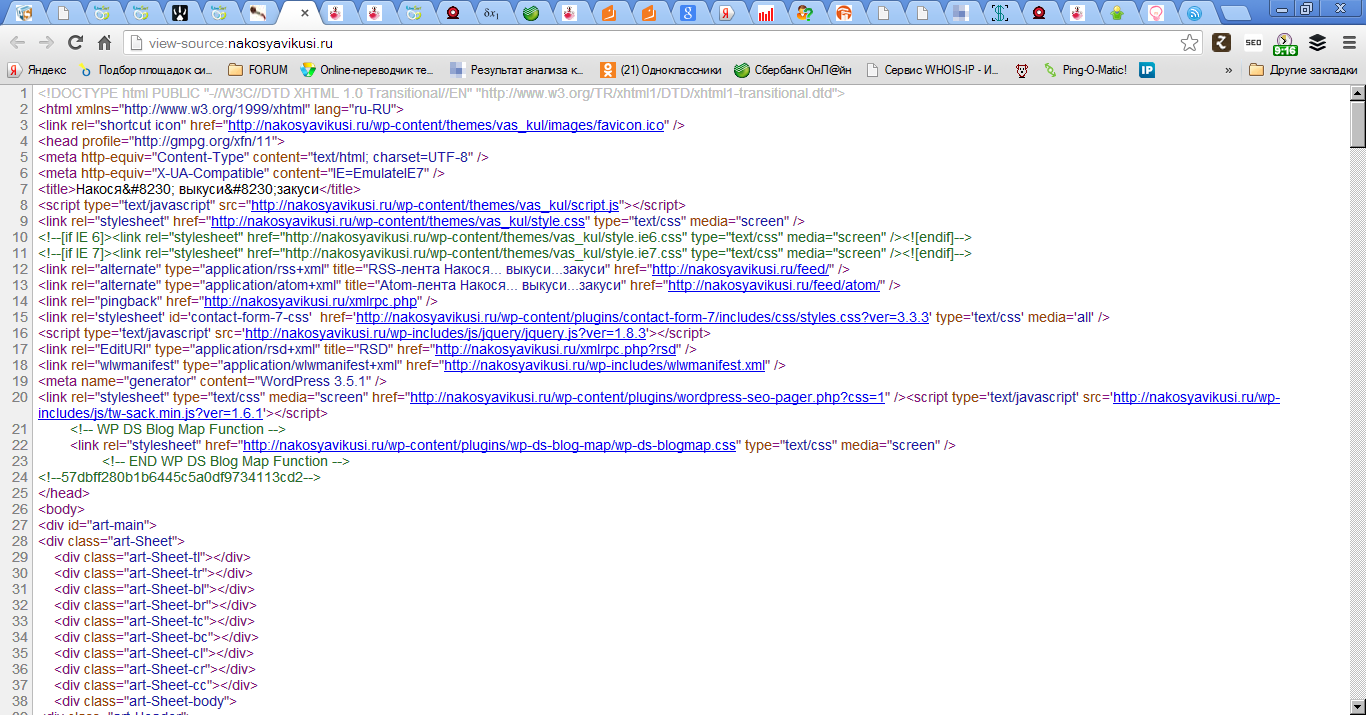Open the IP bookmark icon
This screenshot has width=1366, height=715.
pos(1147,70)
